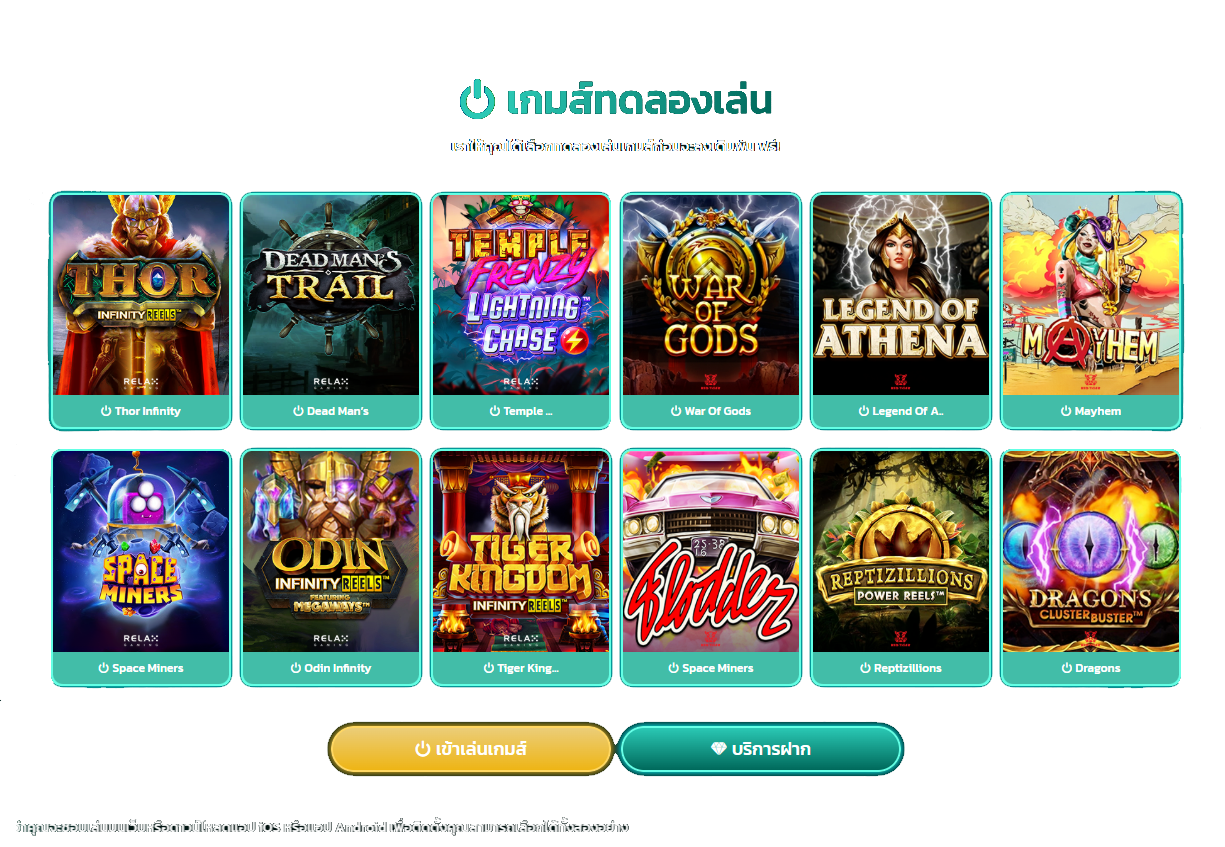Select the Space Miners robot game thumbnail
1225x847 pixels.
141,552
